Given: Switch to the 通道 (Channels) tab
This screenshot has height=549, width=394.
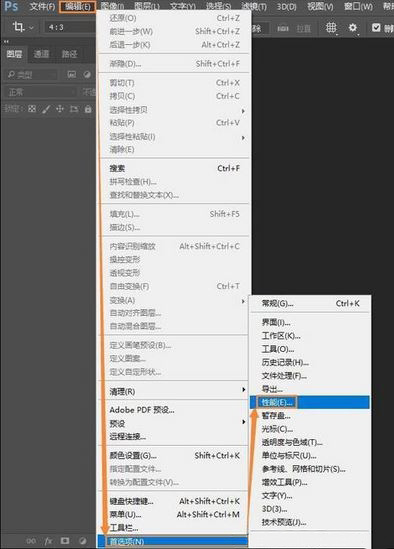Looking at the screenshot, I should pos(41,54).
